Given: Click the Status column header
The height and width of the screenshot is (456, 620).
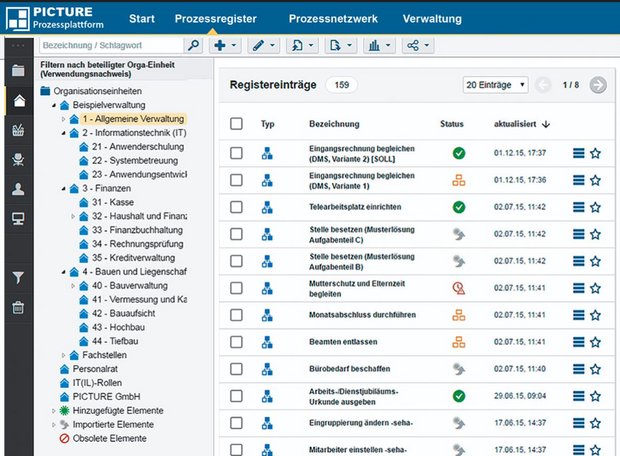Looking at the screenshot, I should (452, 124).
